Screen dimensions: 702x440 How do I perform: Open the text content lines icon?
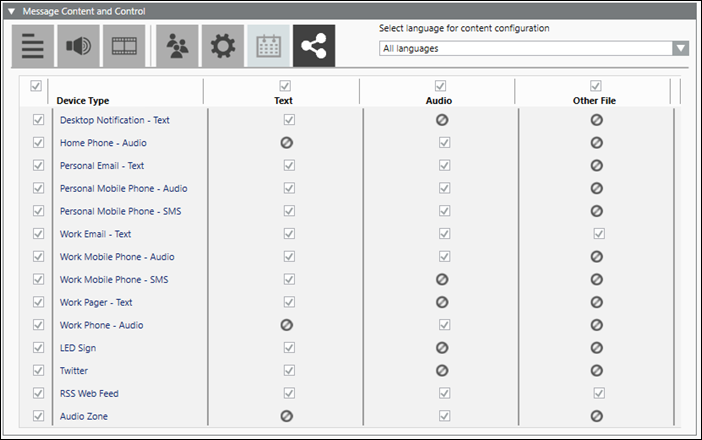(x=33, y=46)
